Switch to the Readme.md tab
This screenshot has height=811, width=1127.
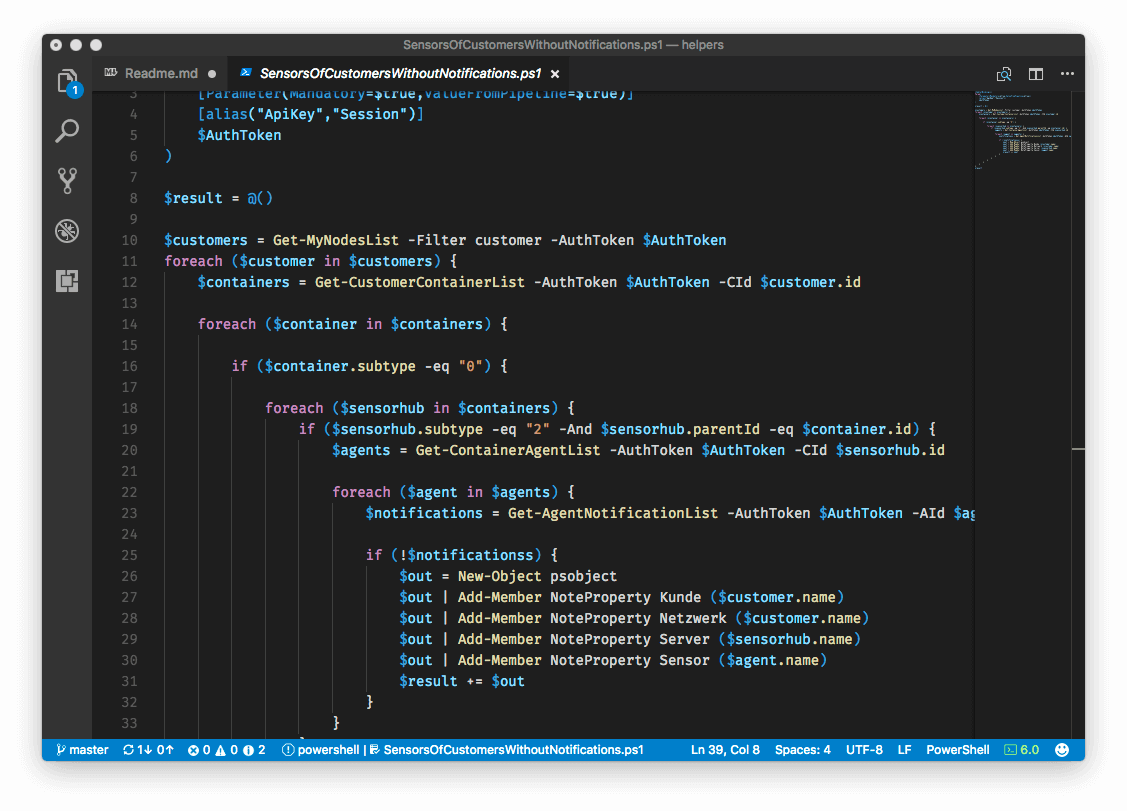click(160, 74)
